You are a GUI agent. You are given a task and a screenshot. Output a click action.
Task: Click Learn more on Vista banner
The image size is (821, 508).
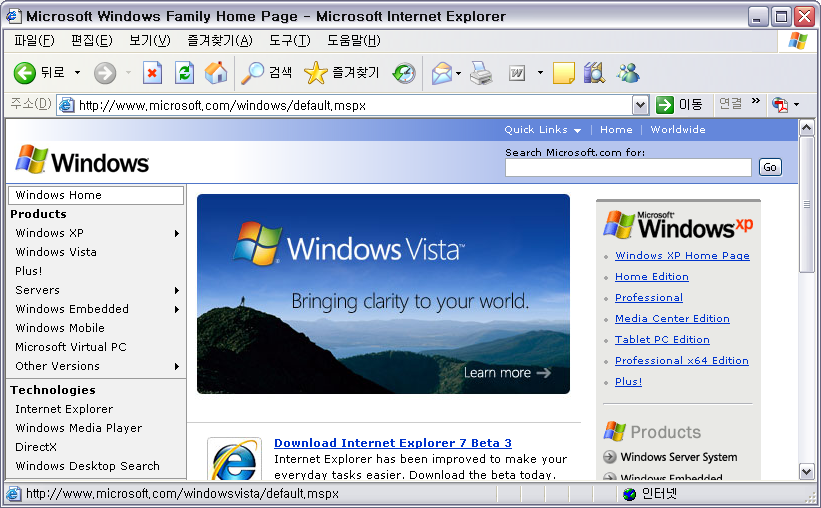click(x=507, y=373)
